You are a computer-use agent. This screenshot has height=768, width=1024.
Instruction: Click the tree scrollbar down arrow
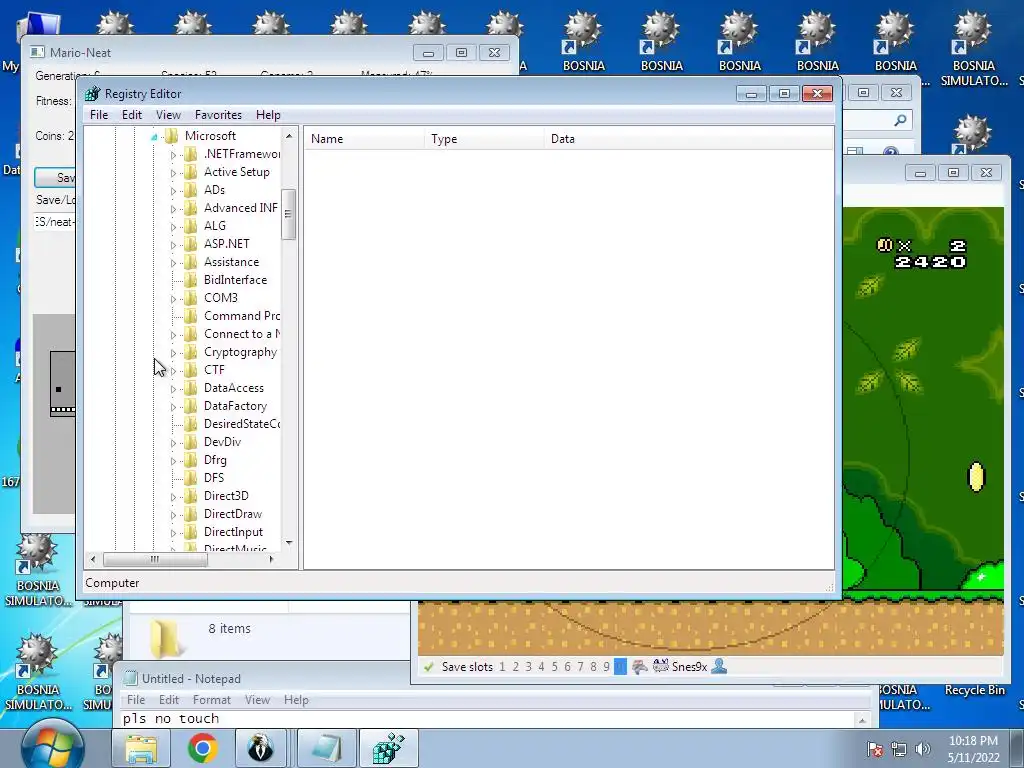tap(289, 543)
